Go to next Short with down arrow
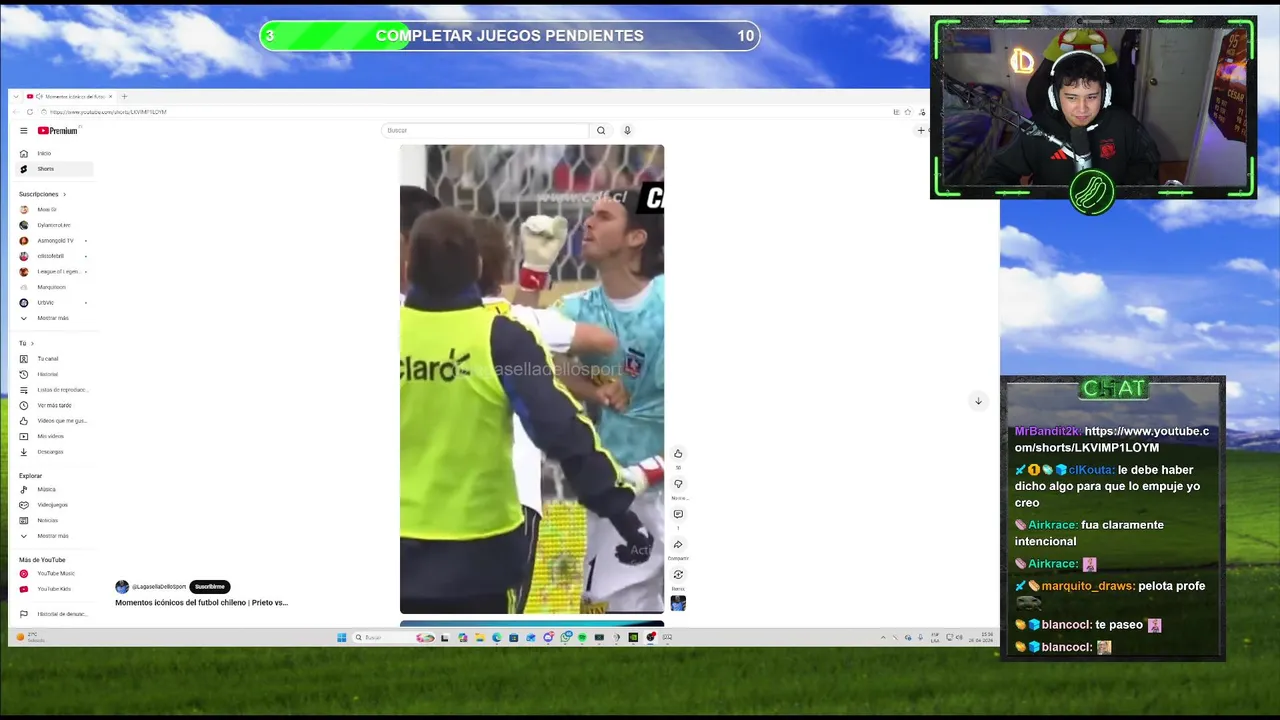Image resolution: width=1280 pixels, height=720 pixels. (x=978, y=401)
